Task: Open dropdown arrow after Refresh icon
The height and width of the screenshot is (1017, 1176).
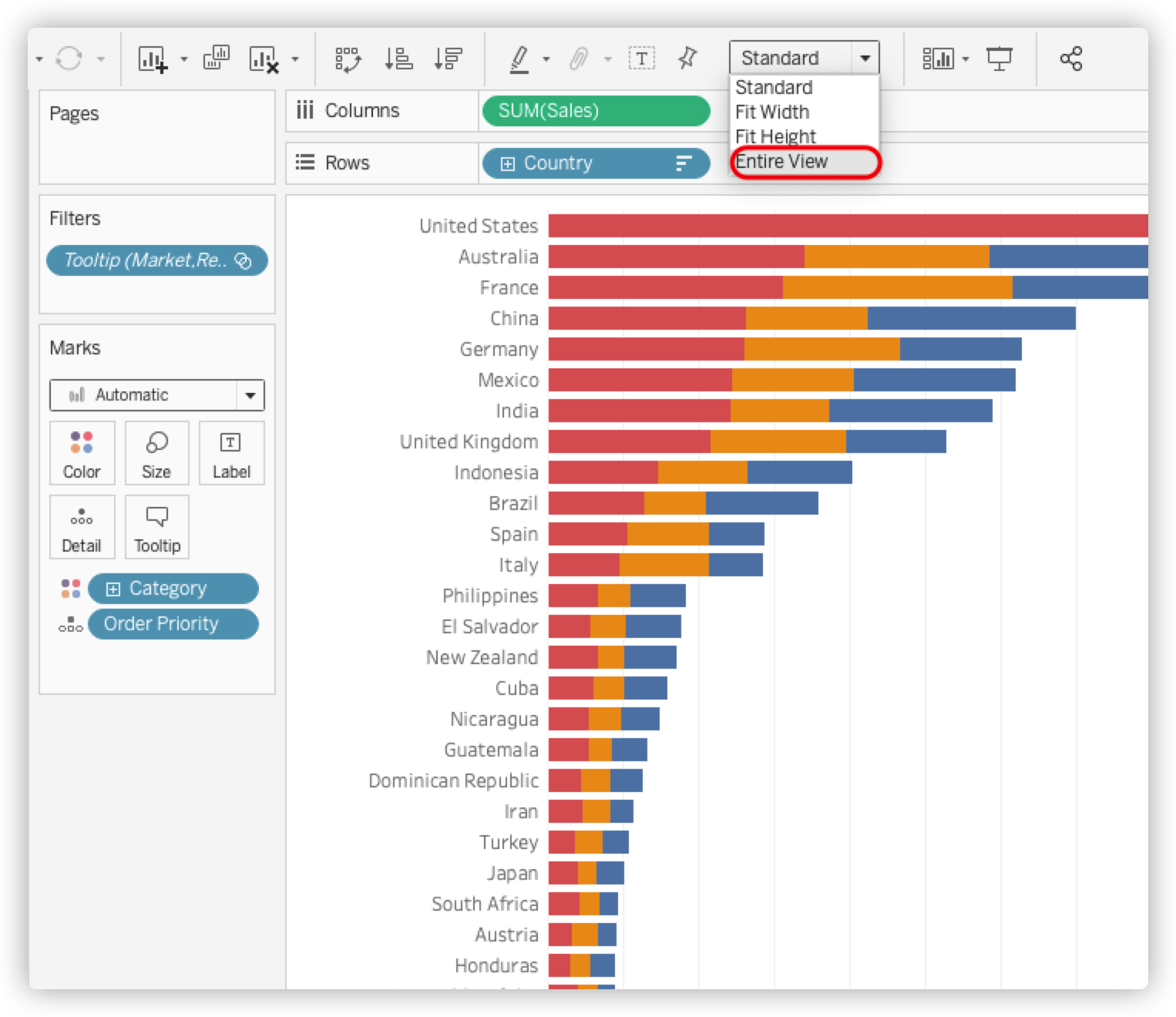Action: (x=100, y=59)
